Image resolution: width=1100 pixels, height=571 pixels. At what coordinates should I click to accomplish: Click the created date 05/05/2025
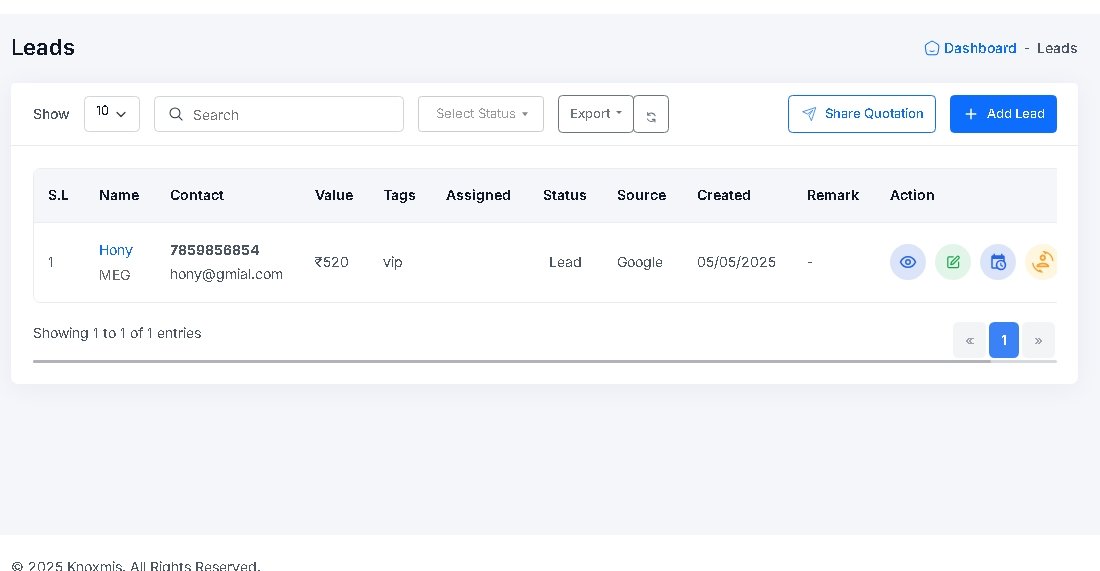[737, 262]
